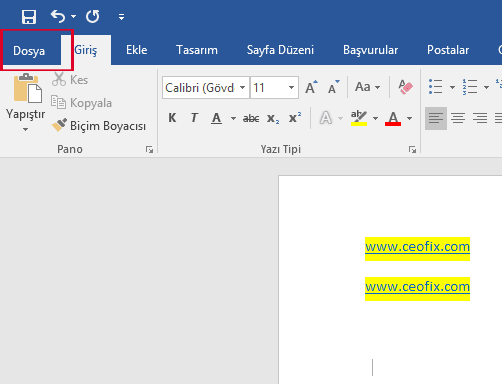Open the Postalar tab

pyautogui.click(x=448, y=50)
